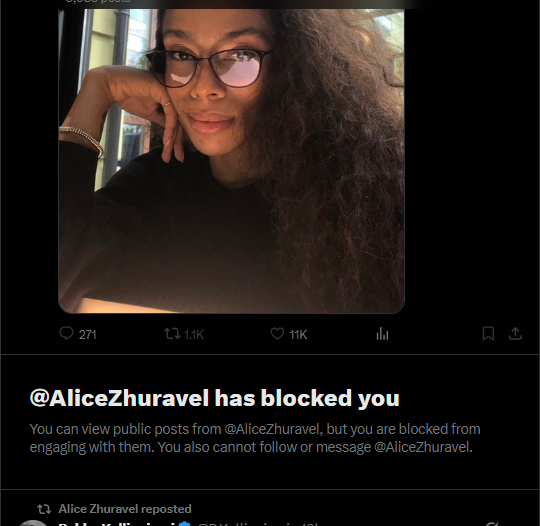Screen dimensions: 540x526
Task: Open the reposted tweet author's display name
Action: (x=117, y=524)
